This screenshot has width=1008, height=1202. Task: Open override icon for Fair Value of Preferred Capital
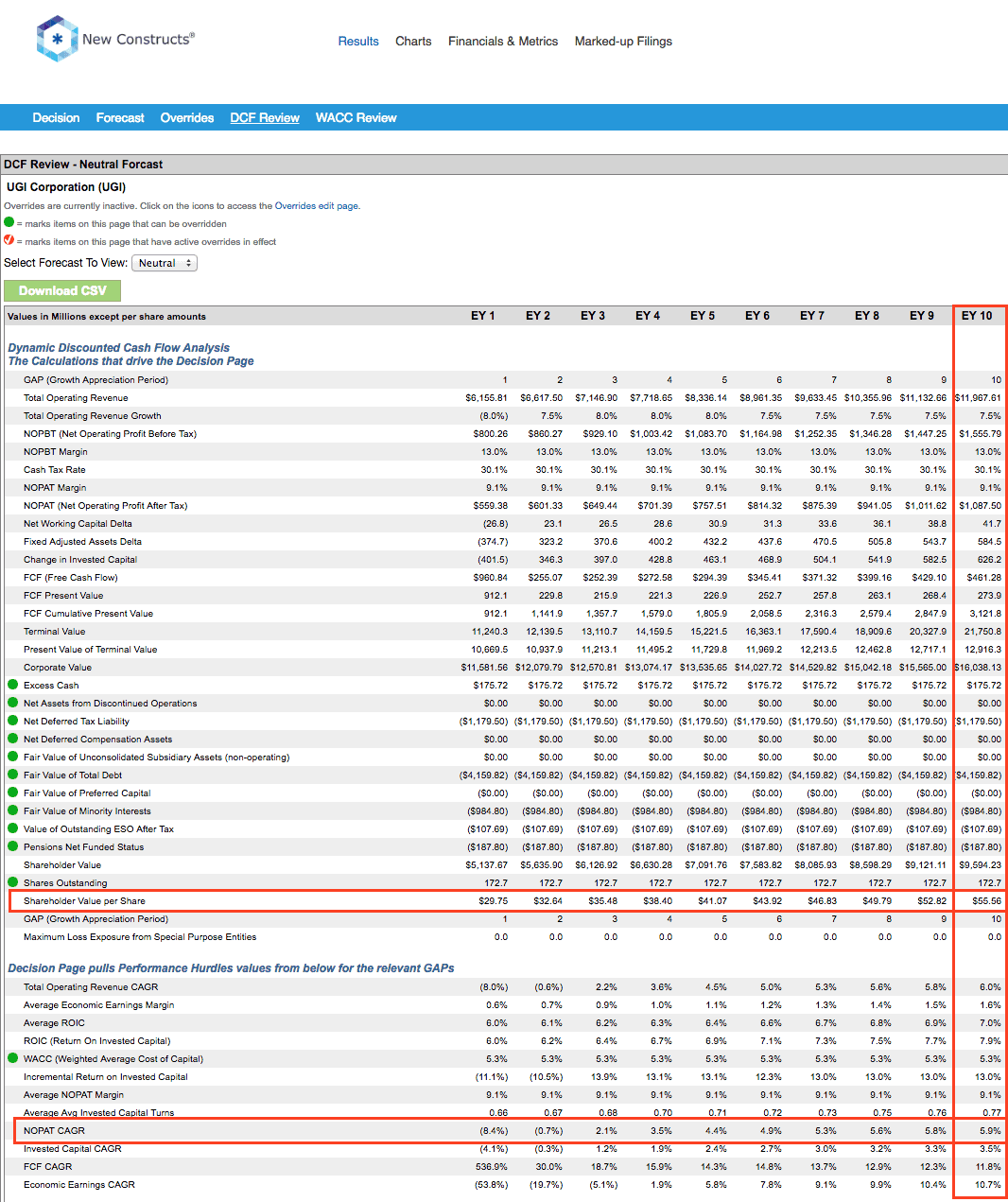point(13,793)
